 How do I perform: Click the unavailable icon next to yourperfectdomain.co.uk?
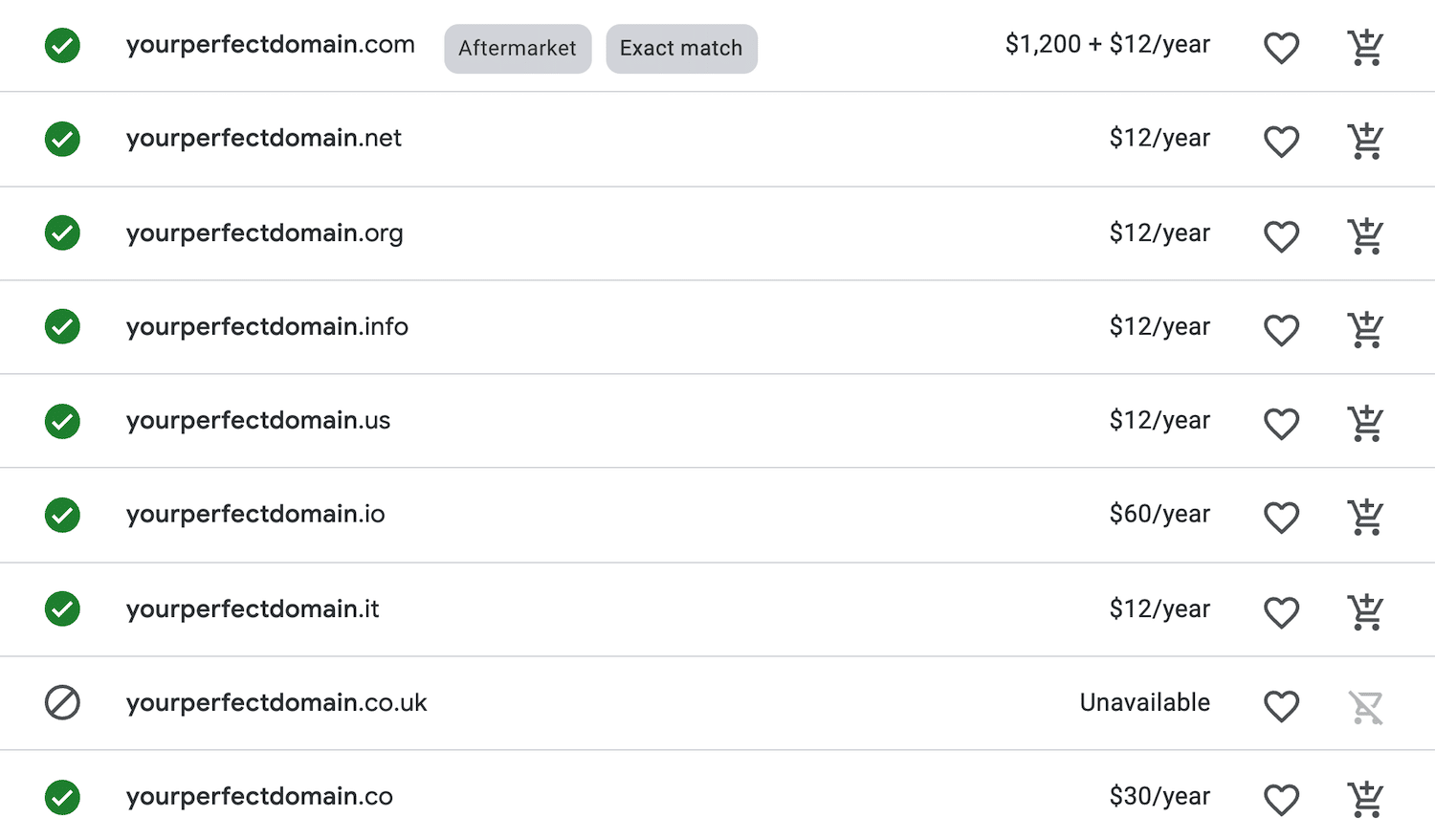point(61,702)
